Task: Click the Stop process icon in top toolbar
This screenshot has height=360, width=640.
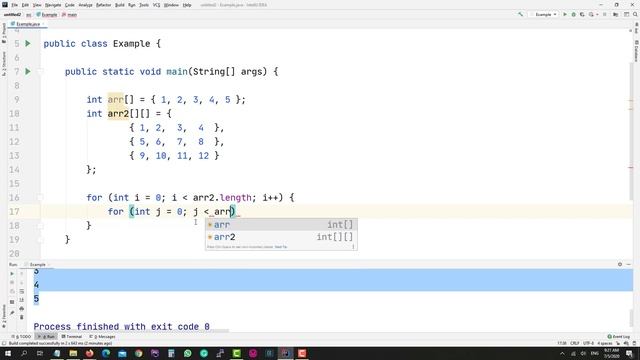Action: (605, 14)
